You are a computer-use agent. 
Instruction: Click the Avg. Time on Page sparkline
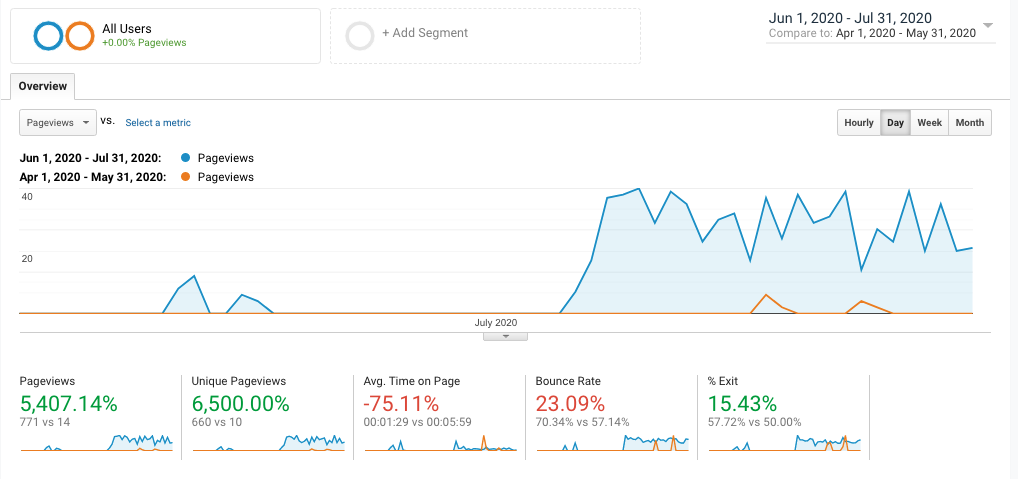[441, 443]
